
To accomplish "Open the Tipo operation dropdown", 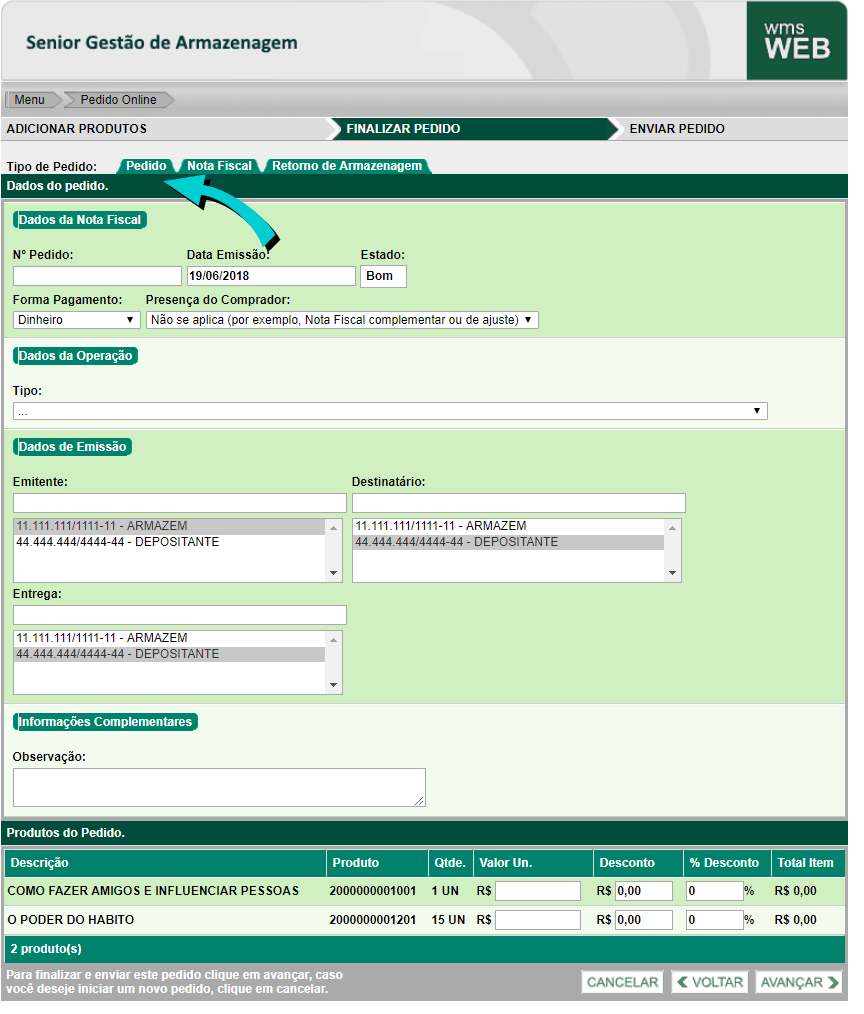I will (x=390, y=411).
